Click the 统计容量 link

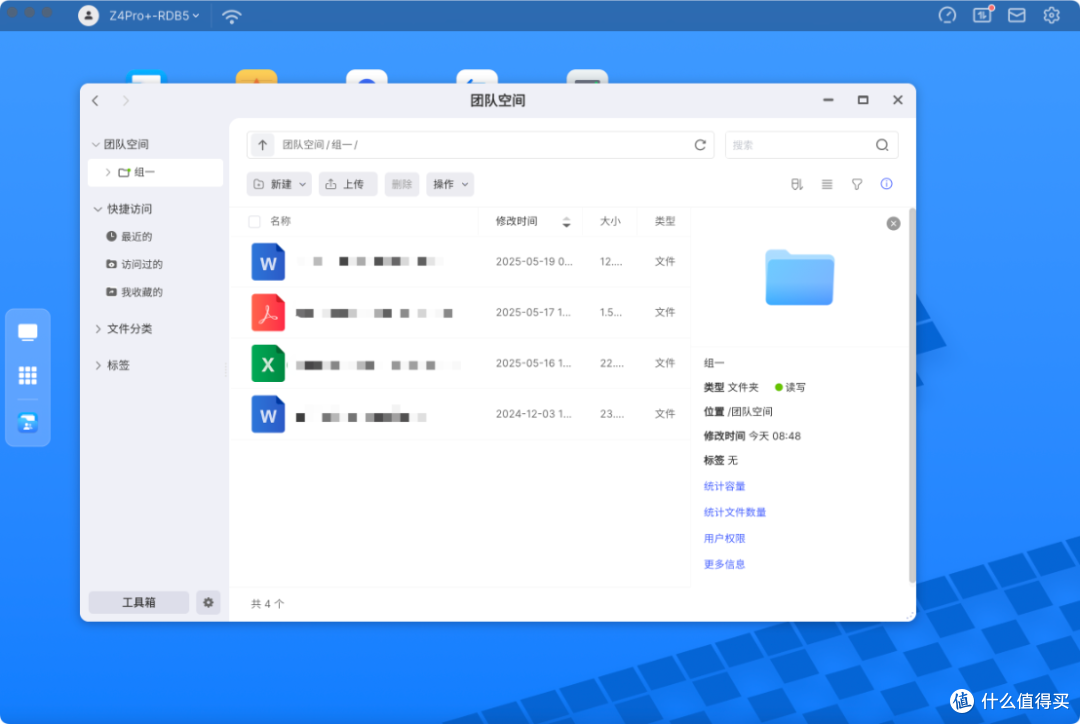(x=725, y=486)
